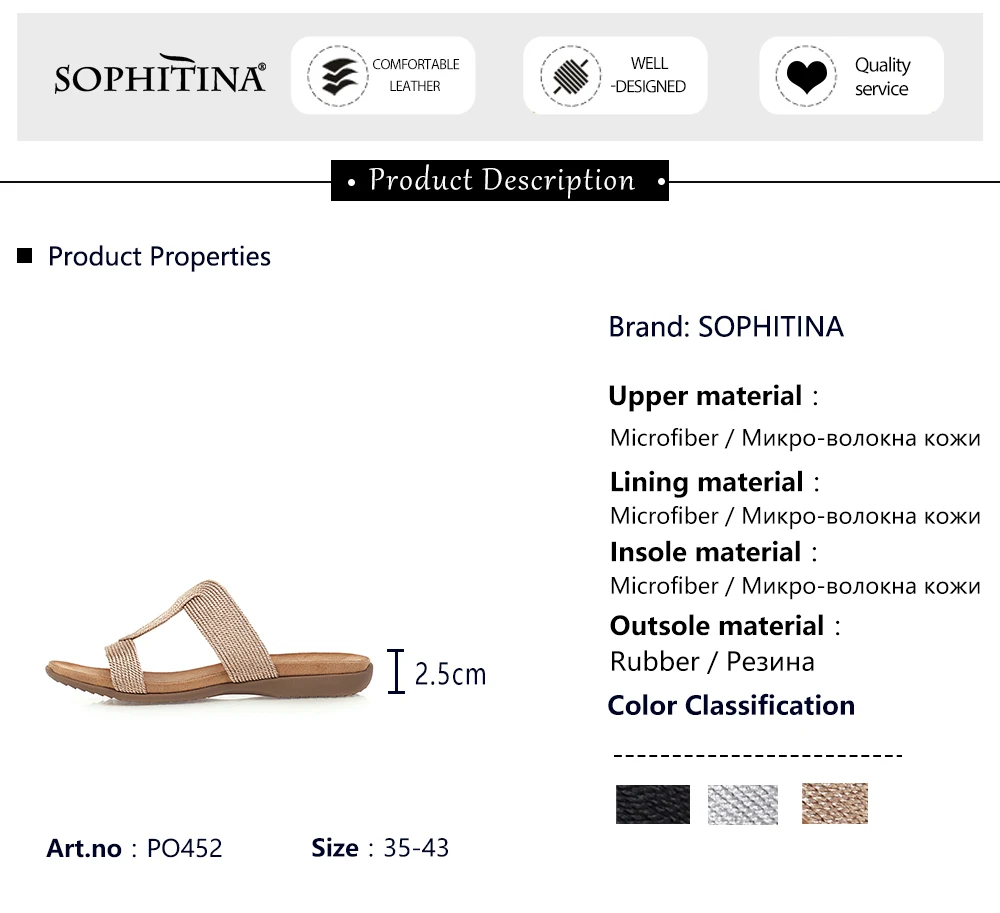The width and height of the screenshot is (1000, 913).
Task: Click the heart quality service icon
Action: tap(806, 76)
